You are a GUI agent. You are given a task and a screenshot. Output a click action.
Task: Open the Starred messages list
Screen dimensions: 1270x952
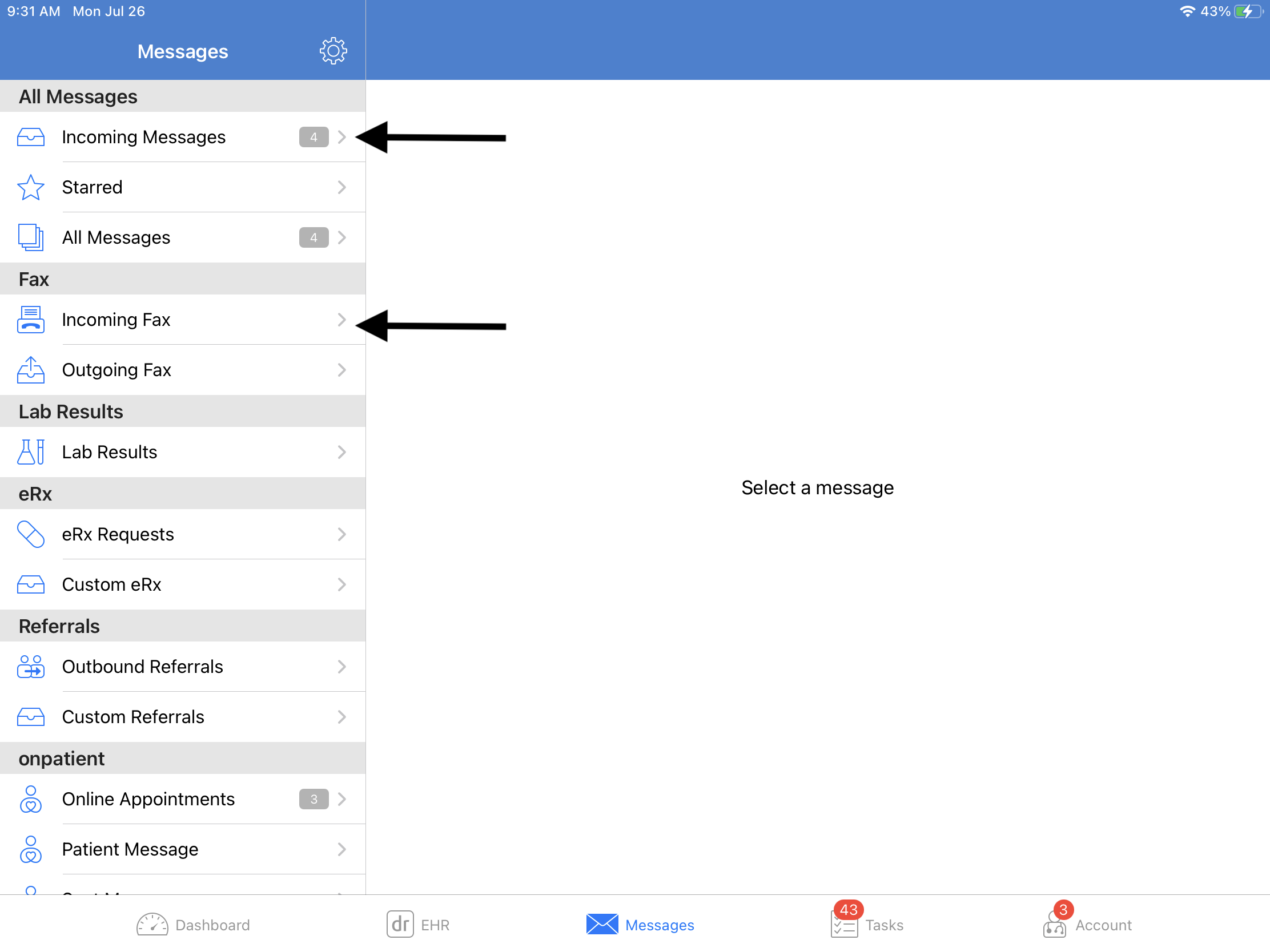point(183,187)
